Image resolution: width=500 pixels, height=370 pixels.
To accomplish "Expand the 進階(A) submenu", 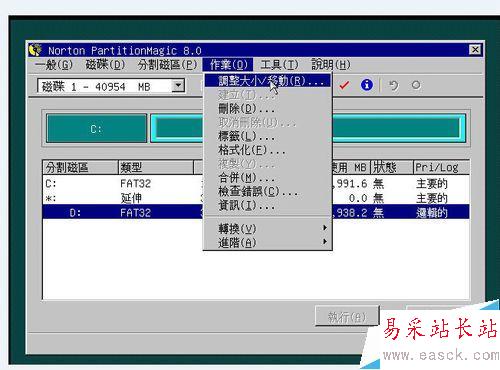I will [x=268, y=242].
